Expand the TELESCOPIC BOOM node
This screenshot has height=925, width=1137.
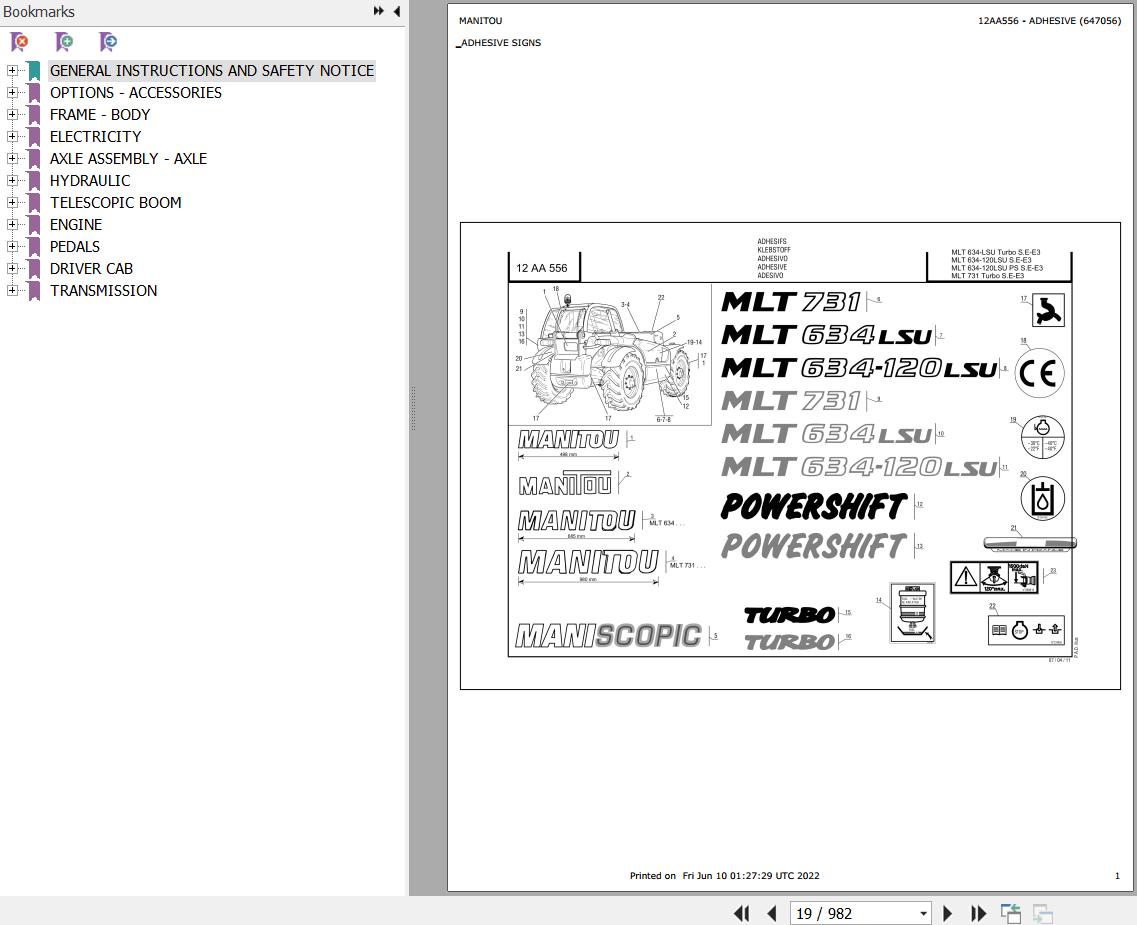pyautogui.click(x=12, y=203)
